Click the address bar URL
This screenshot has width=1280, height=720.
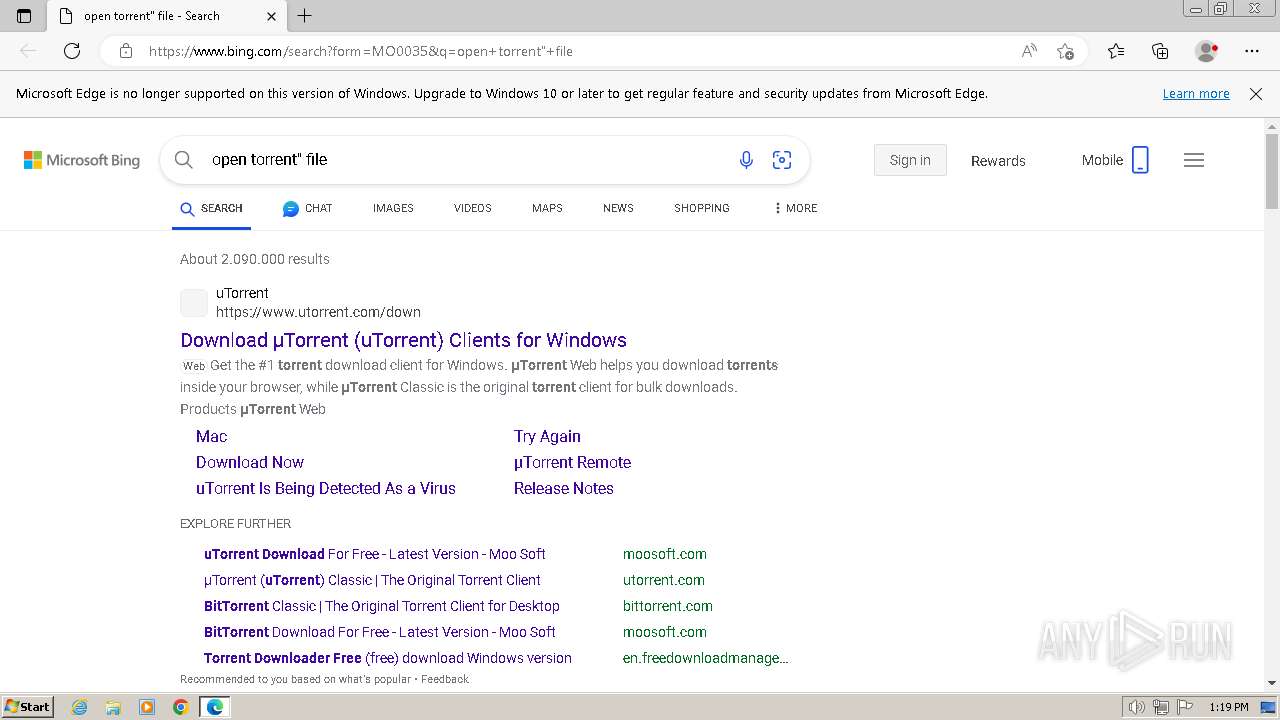pyautogui.click(x=361, y=51)
